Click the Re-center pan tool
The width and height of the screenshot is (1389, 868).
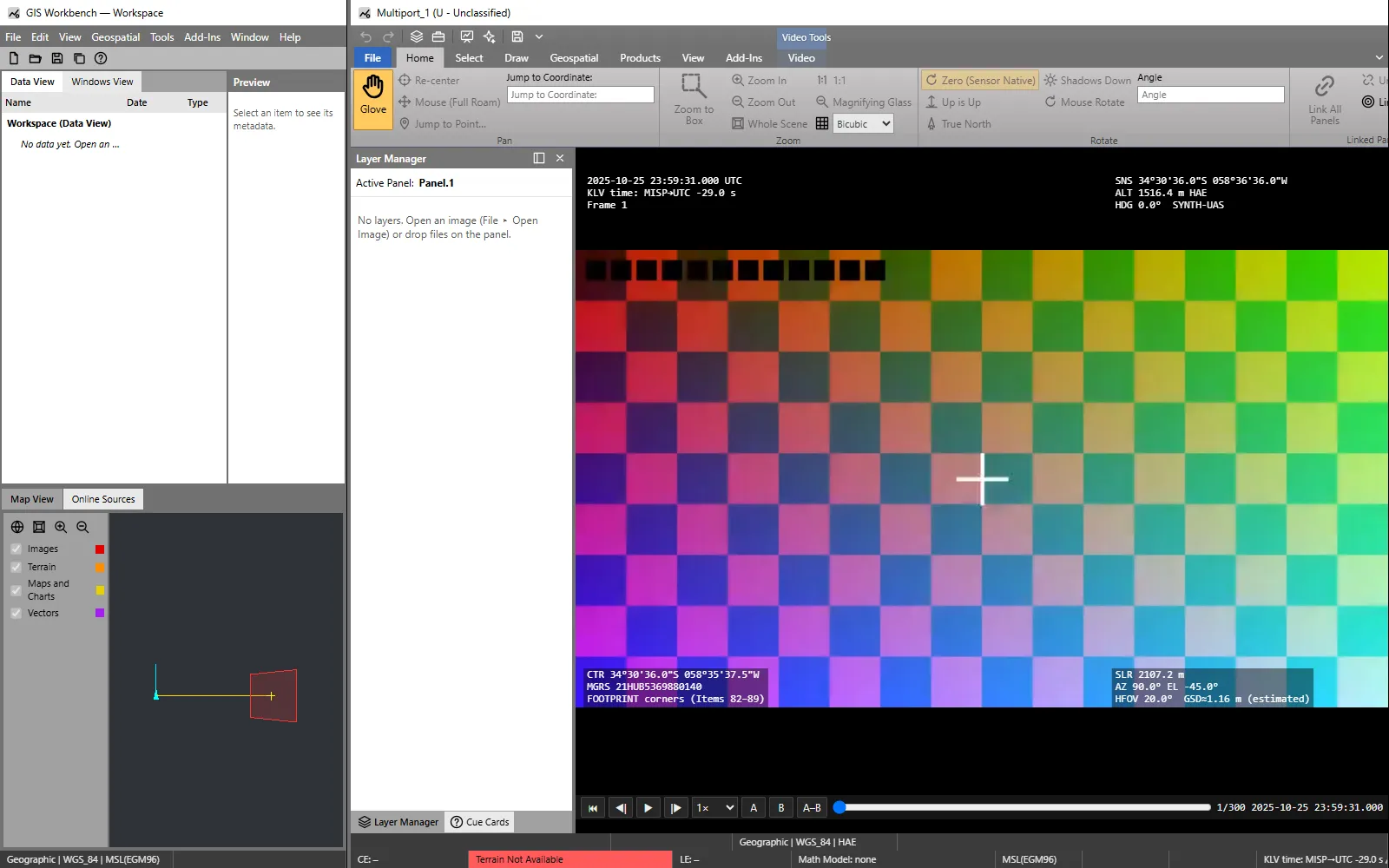[x=429, y=80]
